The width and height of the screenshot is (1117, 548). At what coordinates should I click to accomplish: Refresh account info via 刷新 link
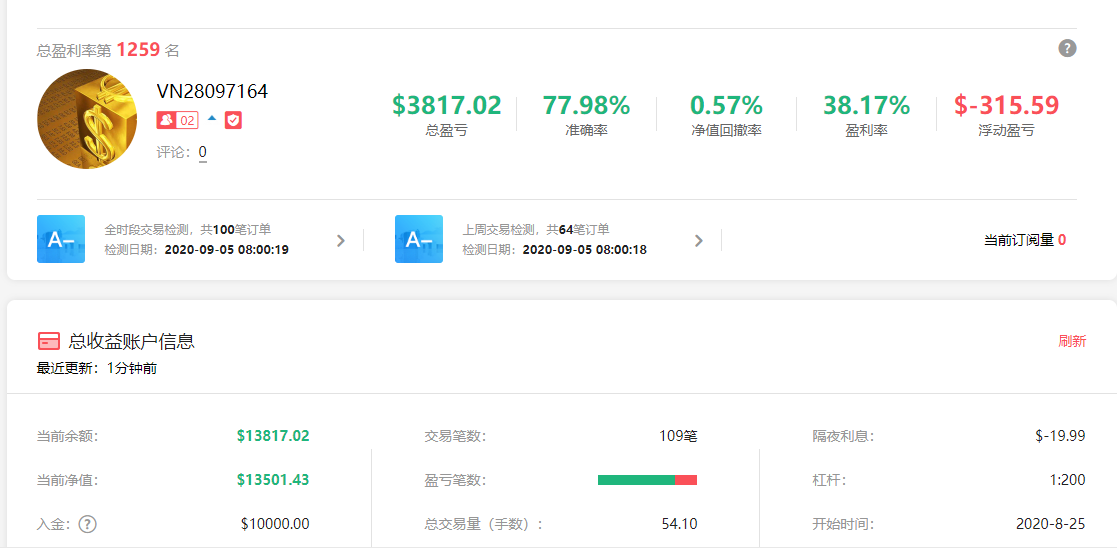(1072, 341)
